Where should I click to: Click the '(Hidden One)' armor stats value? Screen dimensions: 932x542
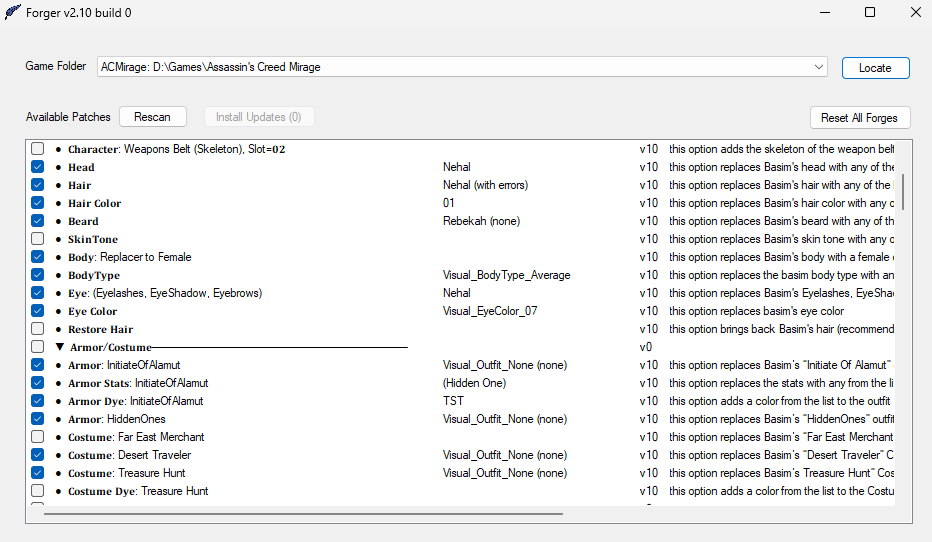point(474,383)
